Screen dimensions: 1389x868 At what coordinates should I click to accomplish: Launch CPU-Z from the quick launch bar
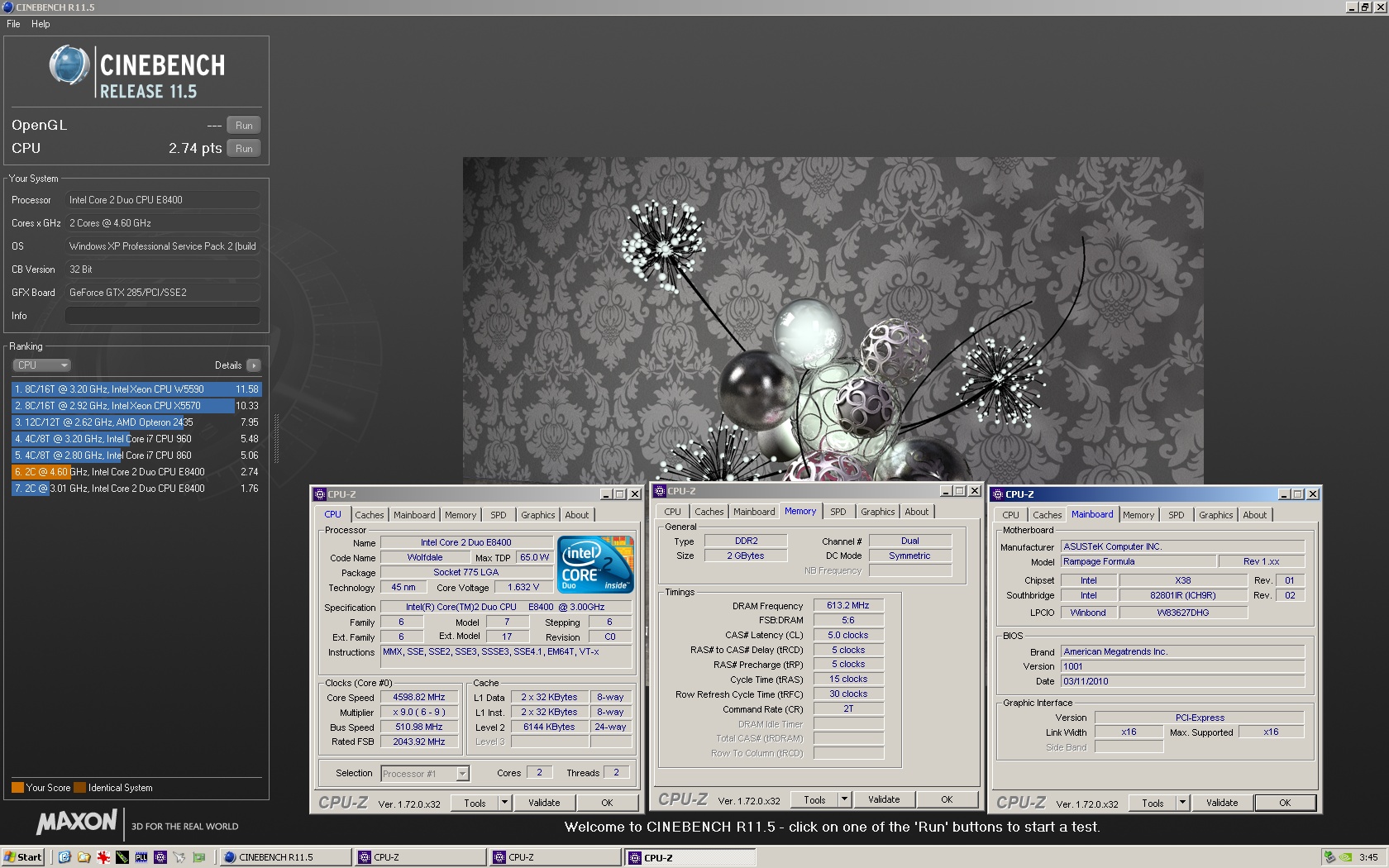[160, 857]
